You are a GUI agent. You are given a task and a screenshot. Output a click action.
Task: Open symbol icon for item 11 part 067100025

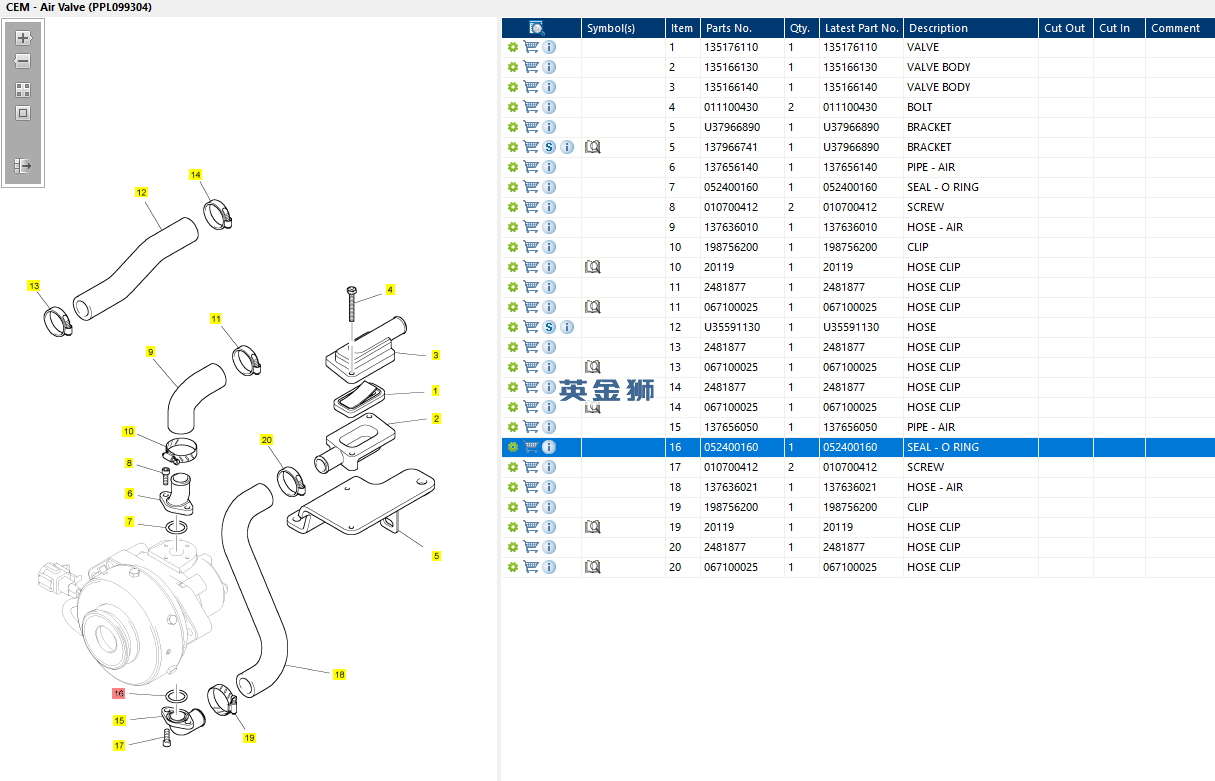tap(592, 307)
